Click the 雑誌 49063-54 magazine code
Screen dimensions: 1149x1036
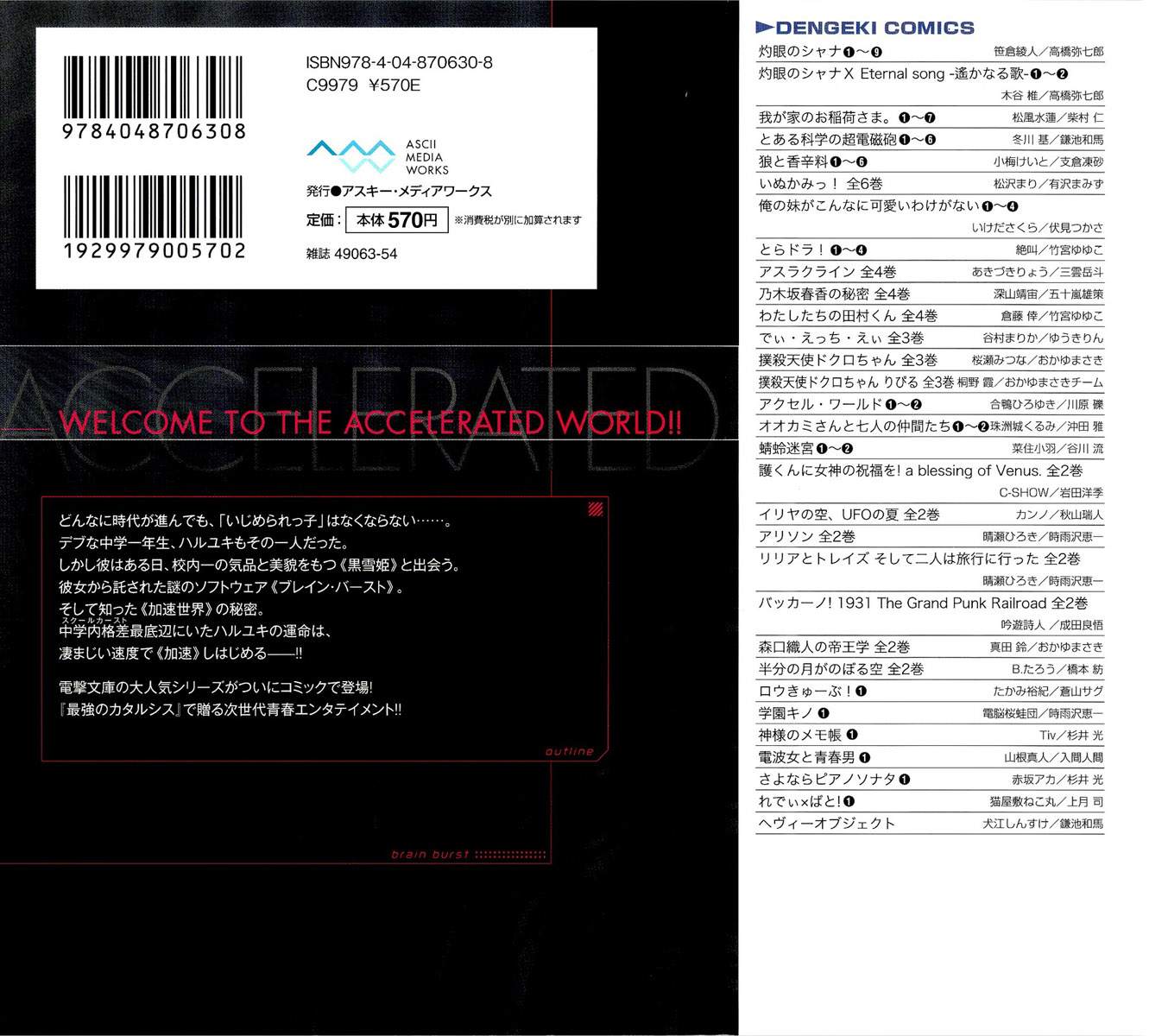[351, 254]
